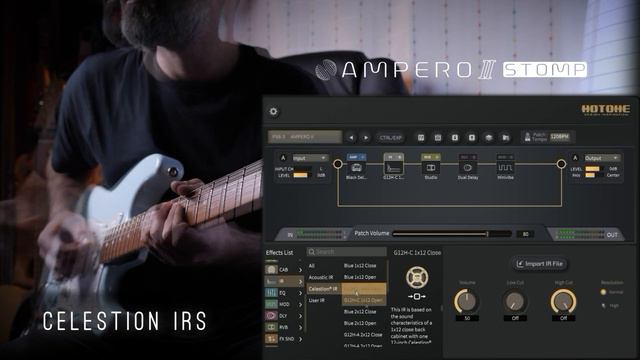Viewport: 640px width, 360px height.
Task: Select the Dual Delay block icon
Action: (x=468, y=168)
